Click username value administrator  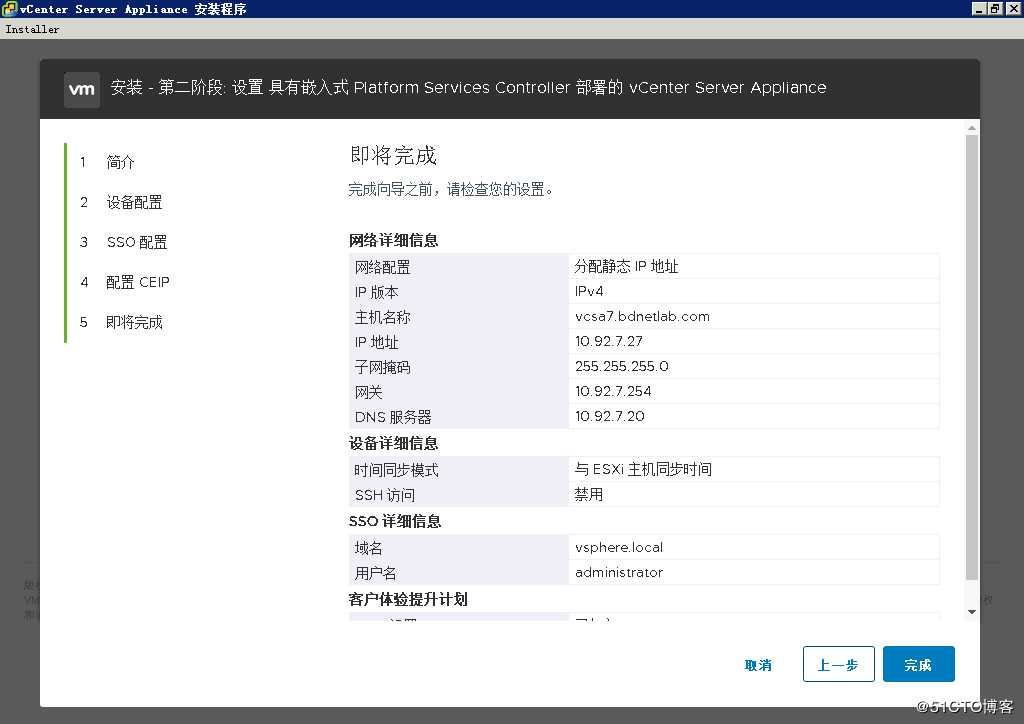coord(619,573)
